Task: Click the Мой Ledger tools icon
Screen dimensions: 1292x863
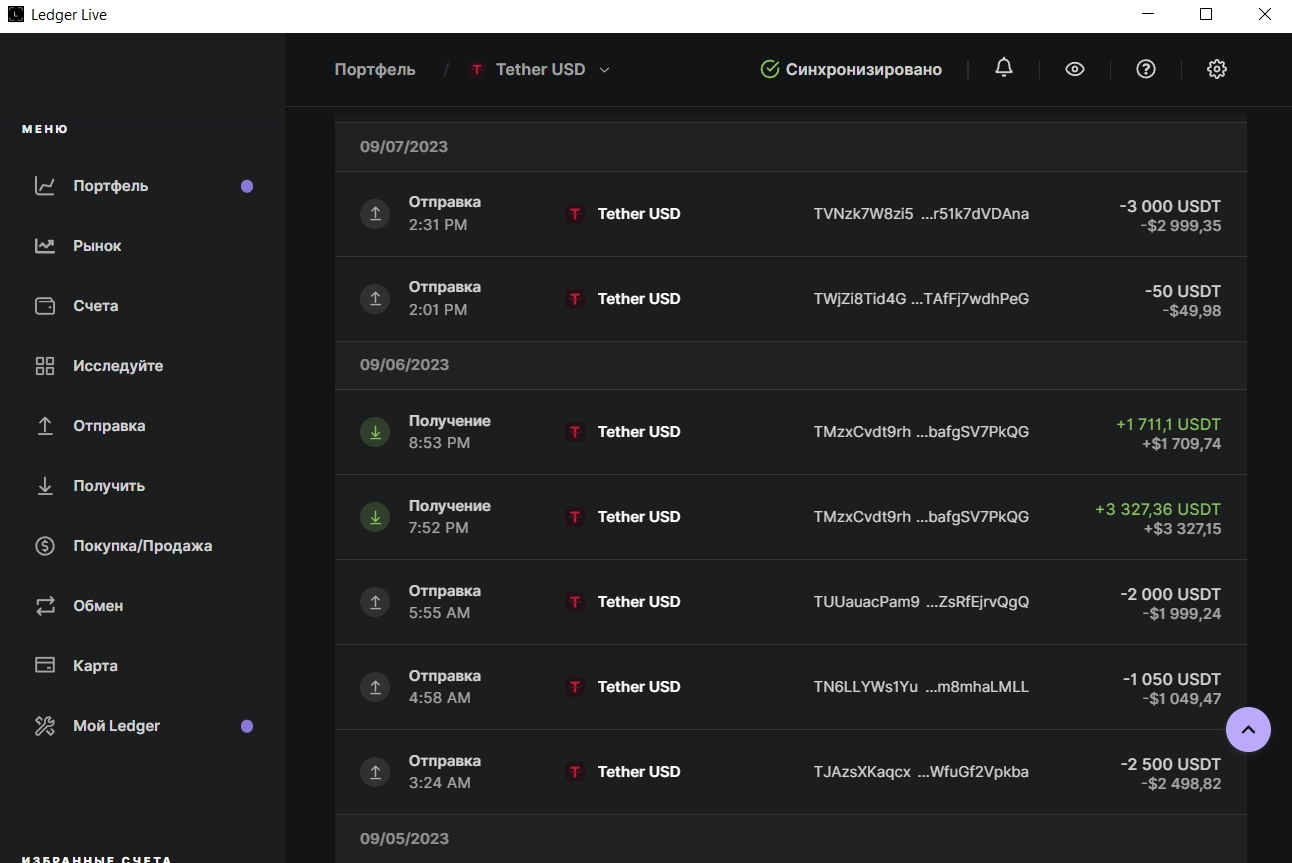Action: point(45,726)
